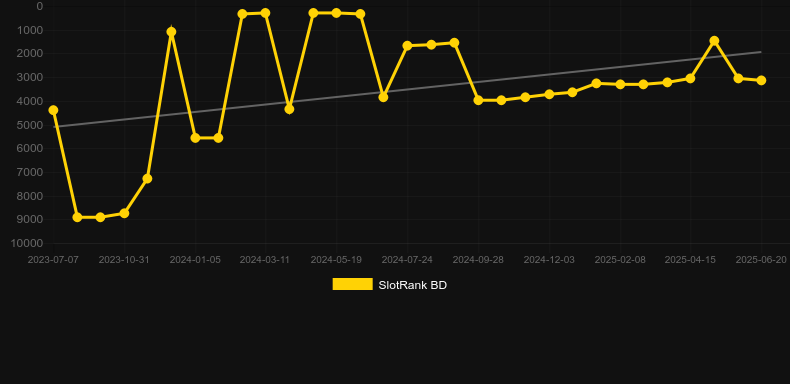Select the last data point at 2025-06-20
Screen dimensions: 790x384
pos(761,80)
